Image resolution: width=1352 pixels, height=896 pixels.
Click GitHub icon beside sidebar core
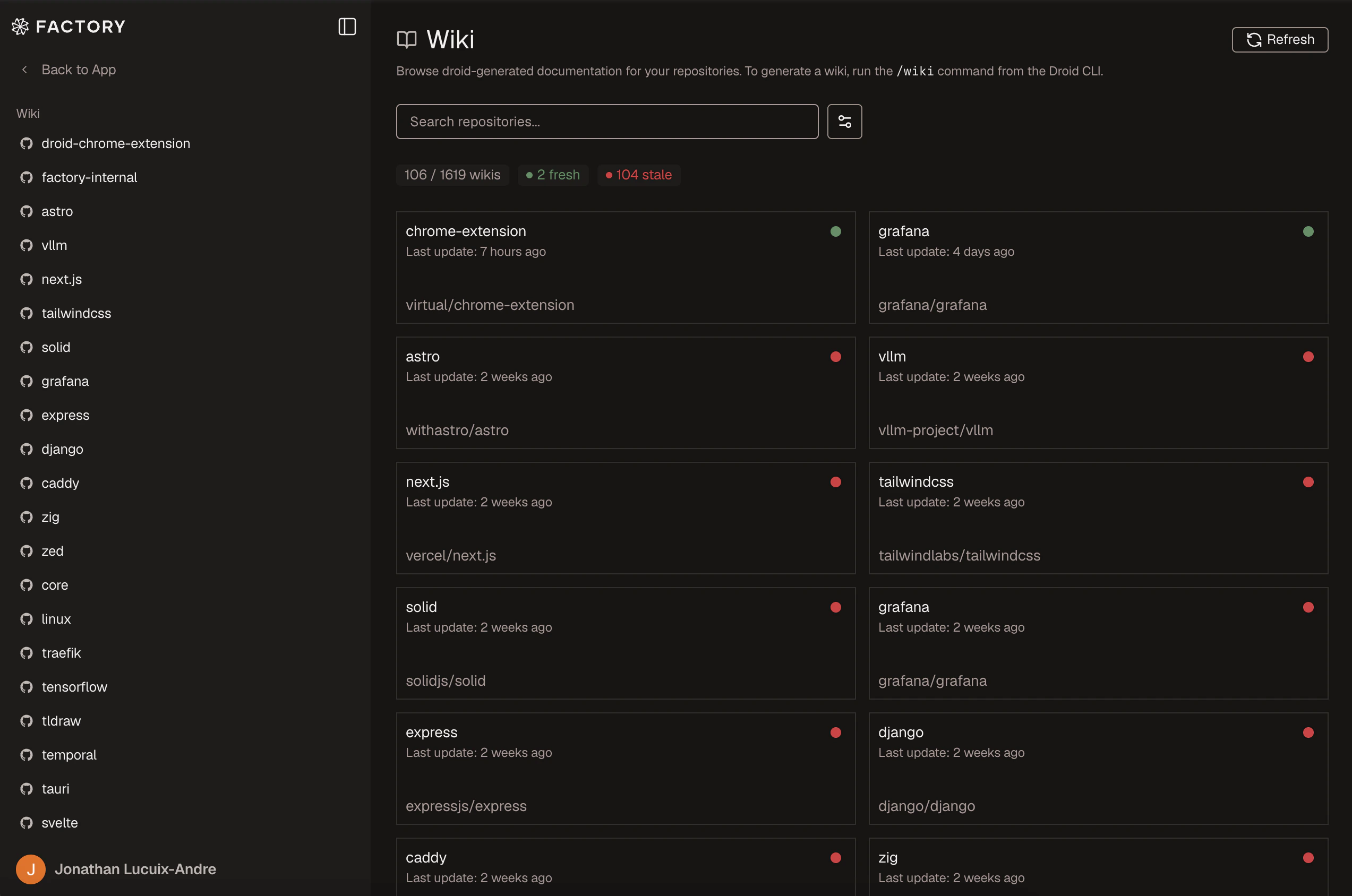(x=27, y=585)
